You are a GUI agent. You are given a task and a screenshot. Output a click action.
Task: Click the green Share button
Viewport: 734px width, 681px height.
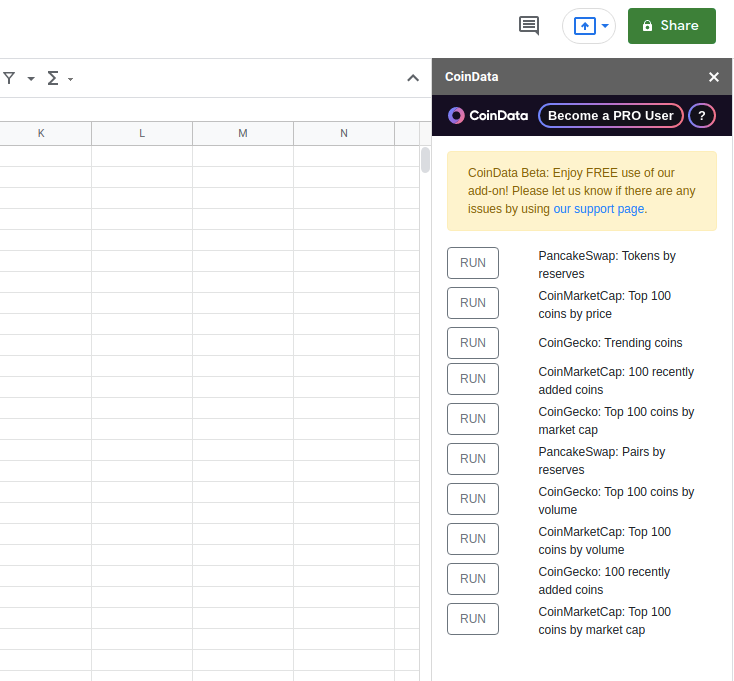coord(671,26)
